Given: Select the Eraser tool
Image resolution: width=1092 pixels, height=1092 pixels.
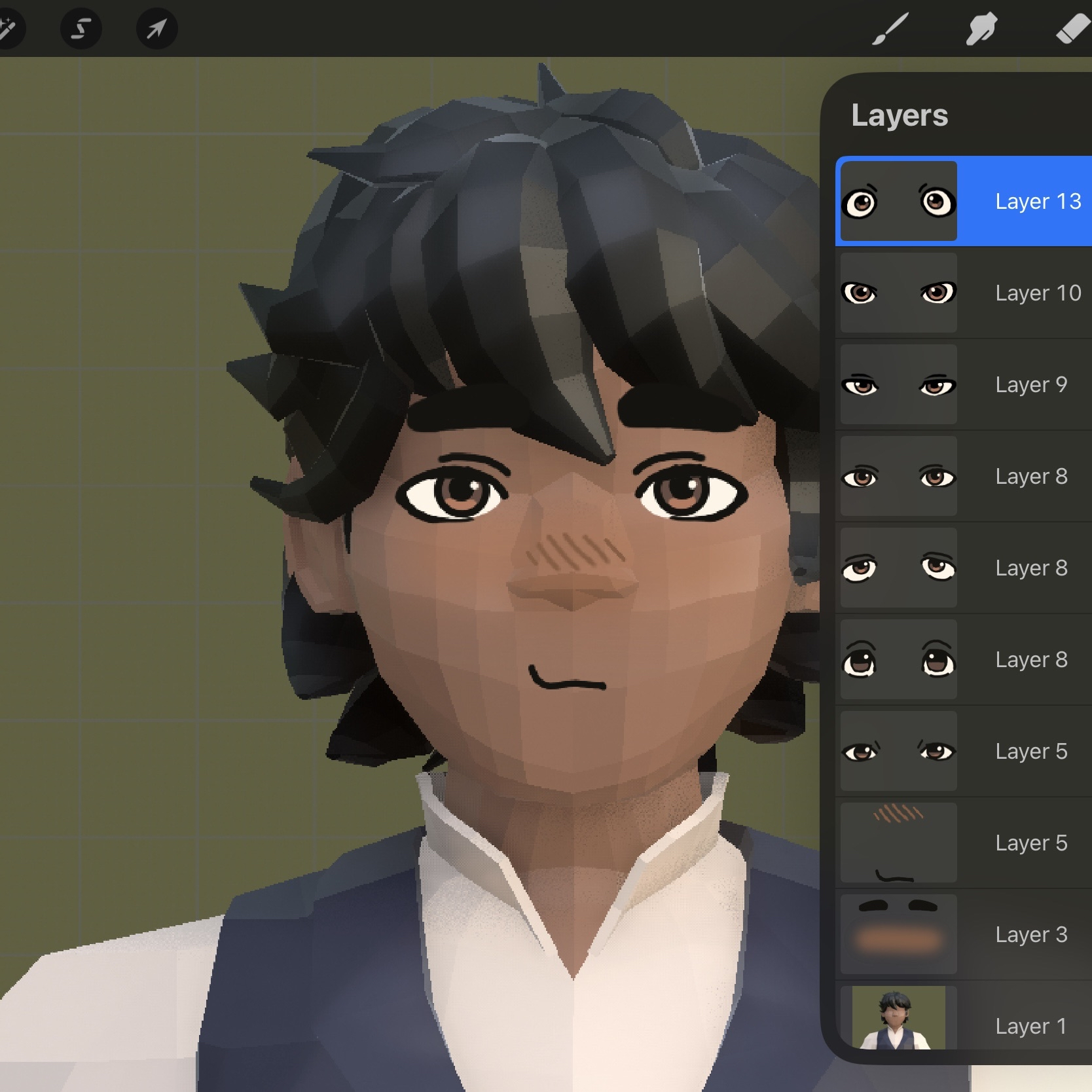Looking at the screenshot, I should pos(1072,29).
